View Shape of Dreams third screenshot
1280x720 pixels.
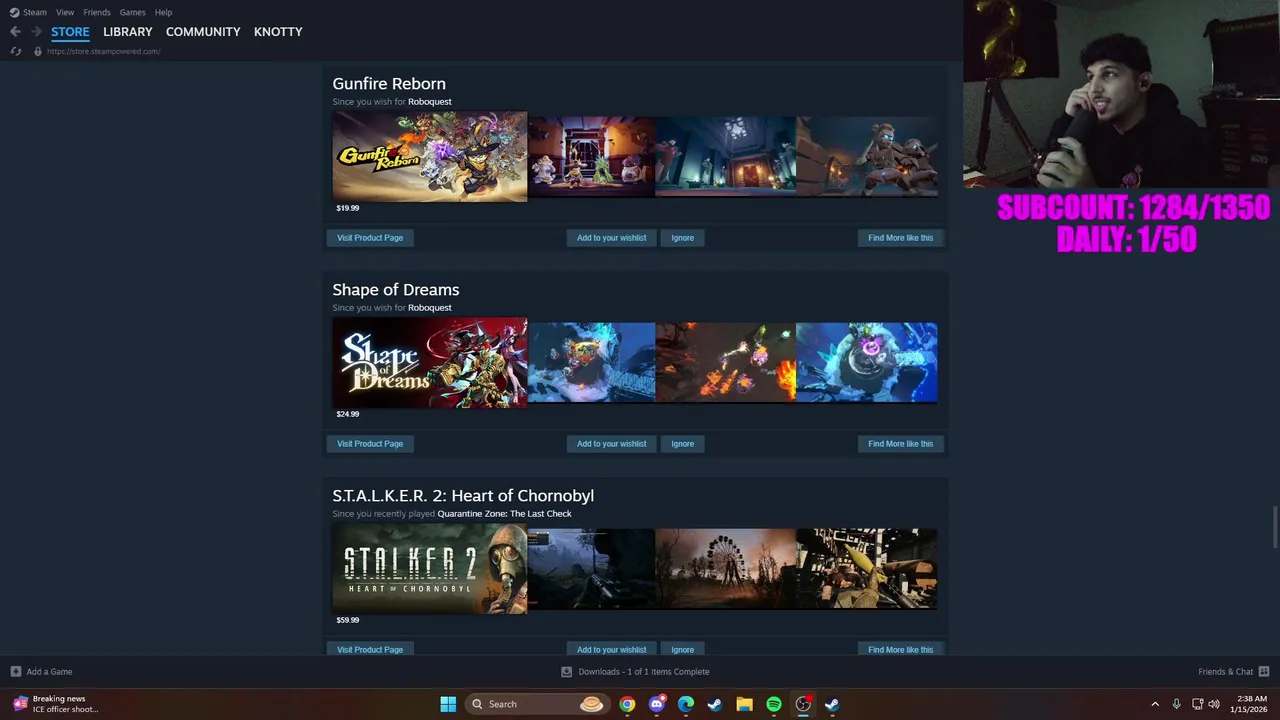867,363
